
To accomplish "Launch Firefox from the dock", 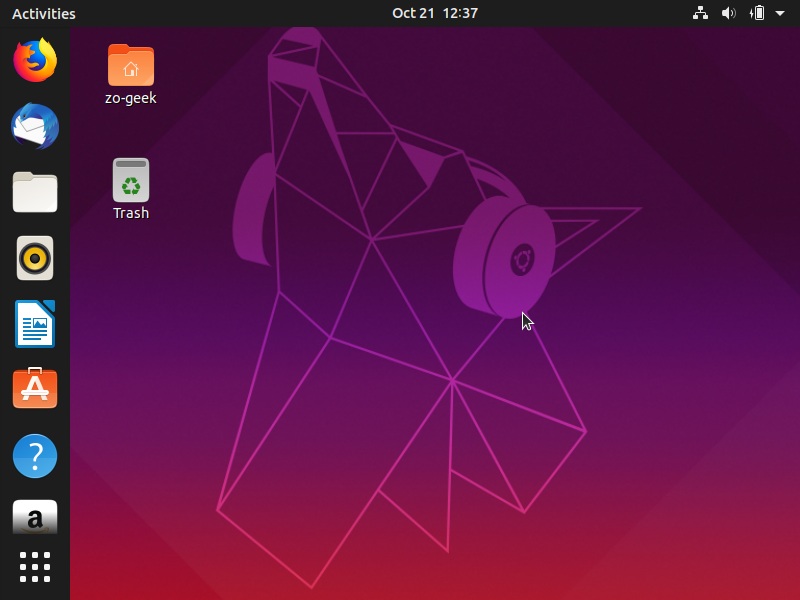I will coord(35,60).
